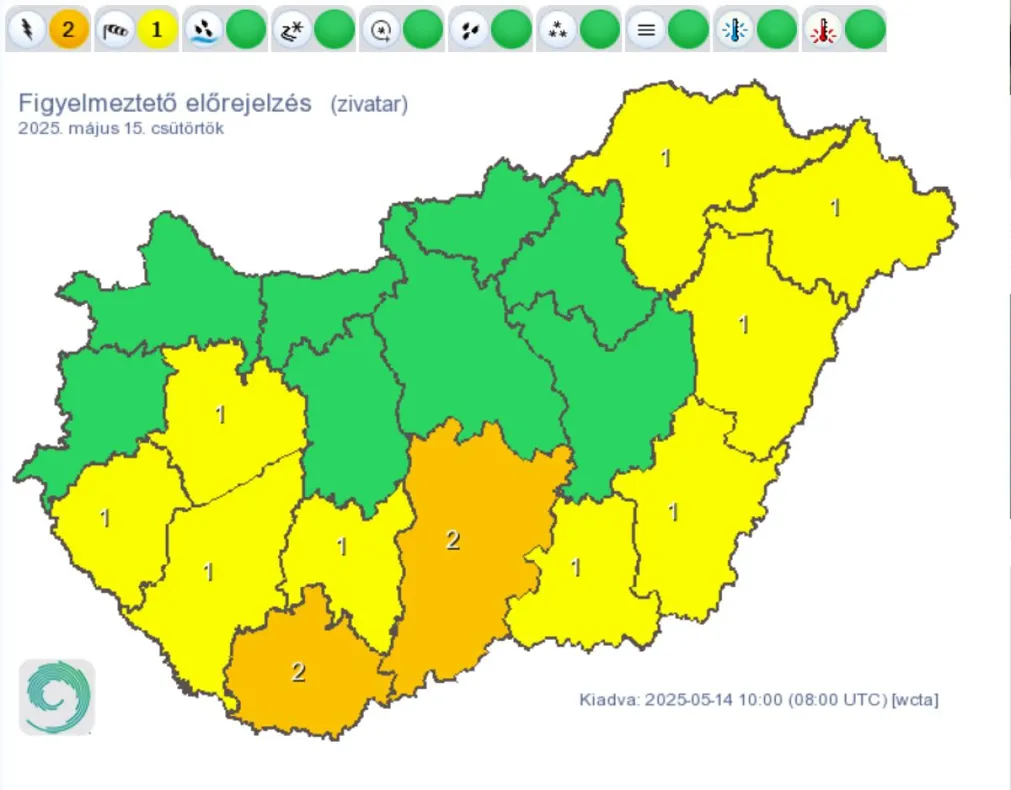Image resolution: width=1011 pixels, height=790 pixels.
Task: Open the heat warning thermometer icon
Action: click(823, 30)
